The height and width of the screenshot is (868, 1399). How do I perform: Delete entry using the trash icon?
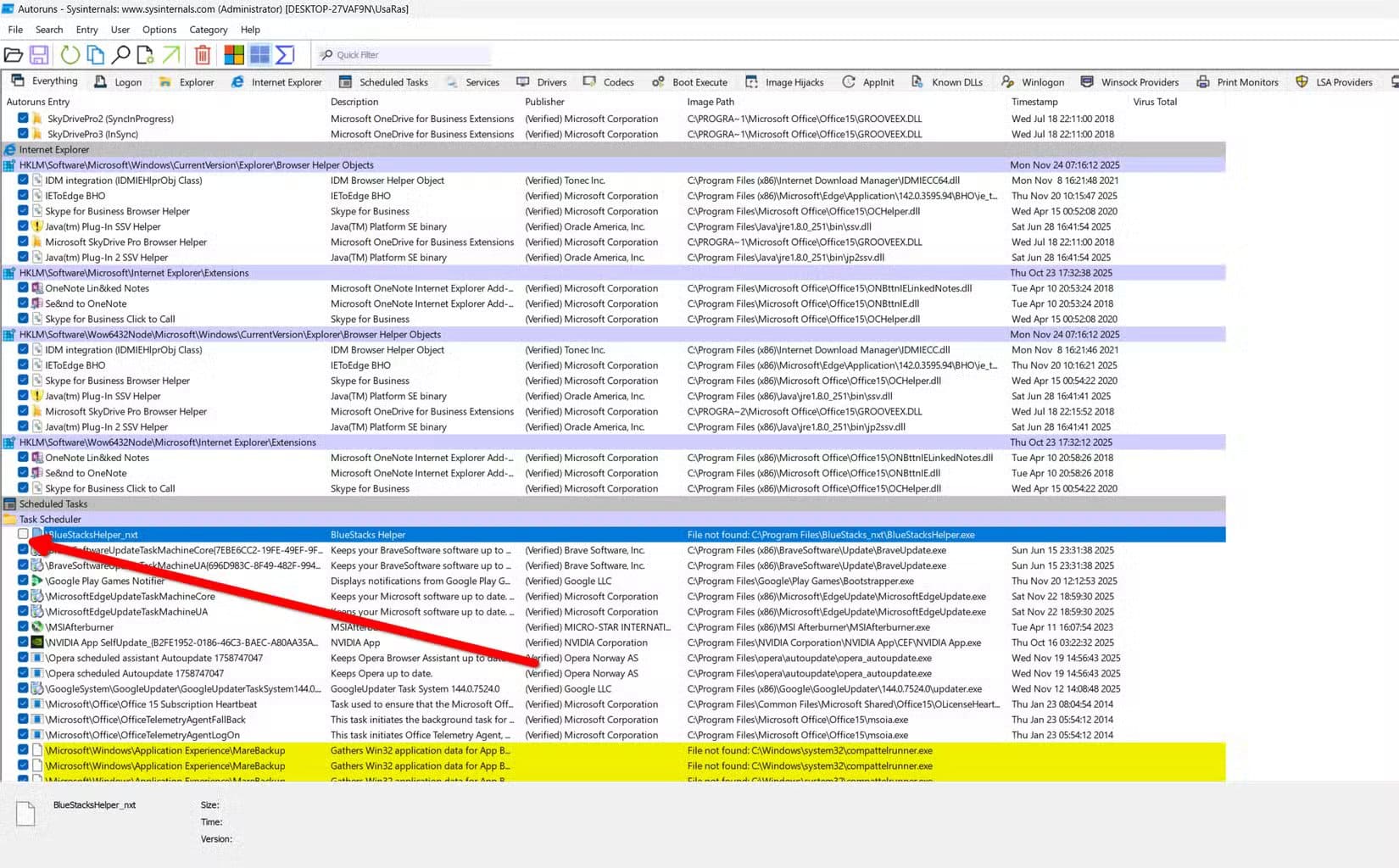[x=201, y=54]
